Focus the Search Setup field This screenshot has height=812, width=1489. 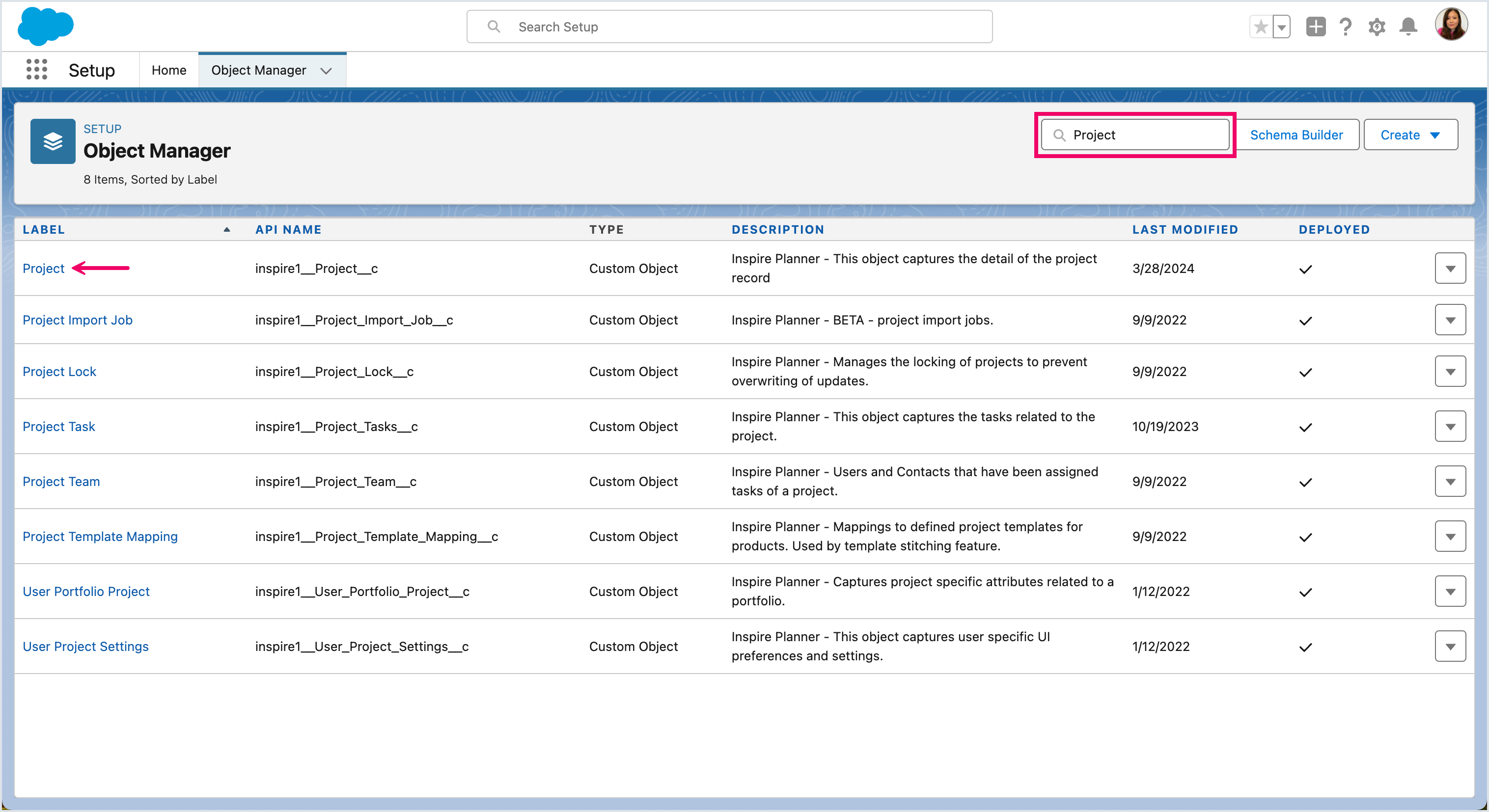(729, 27)
